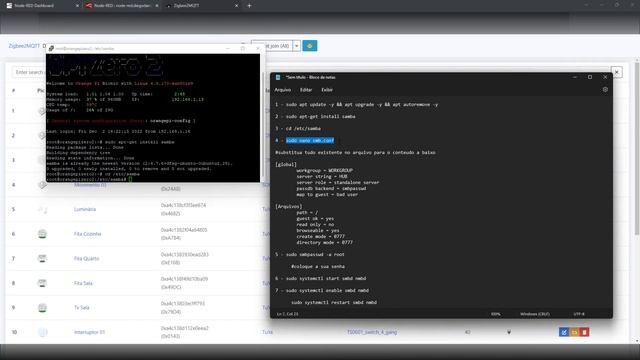Click the terminal command prompt line

(89, 179)
